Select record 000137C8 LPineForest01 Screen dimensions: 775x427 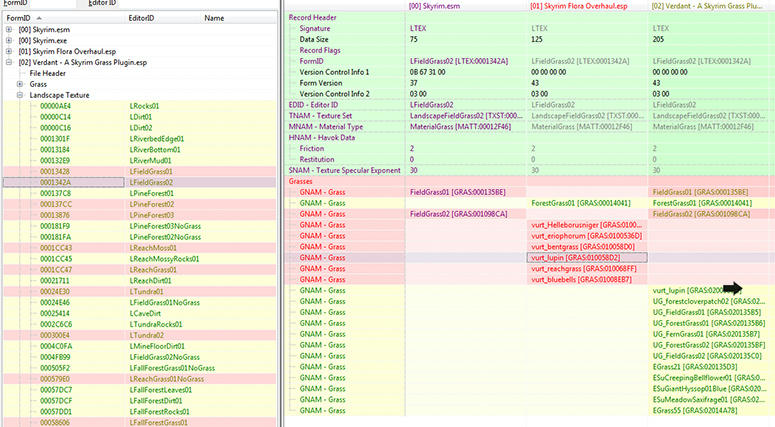[139, 193]
